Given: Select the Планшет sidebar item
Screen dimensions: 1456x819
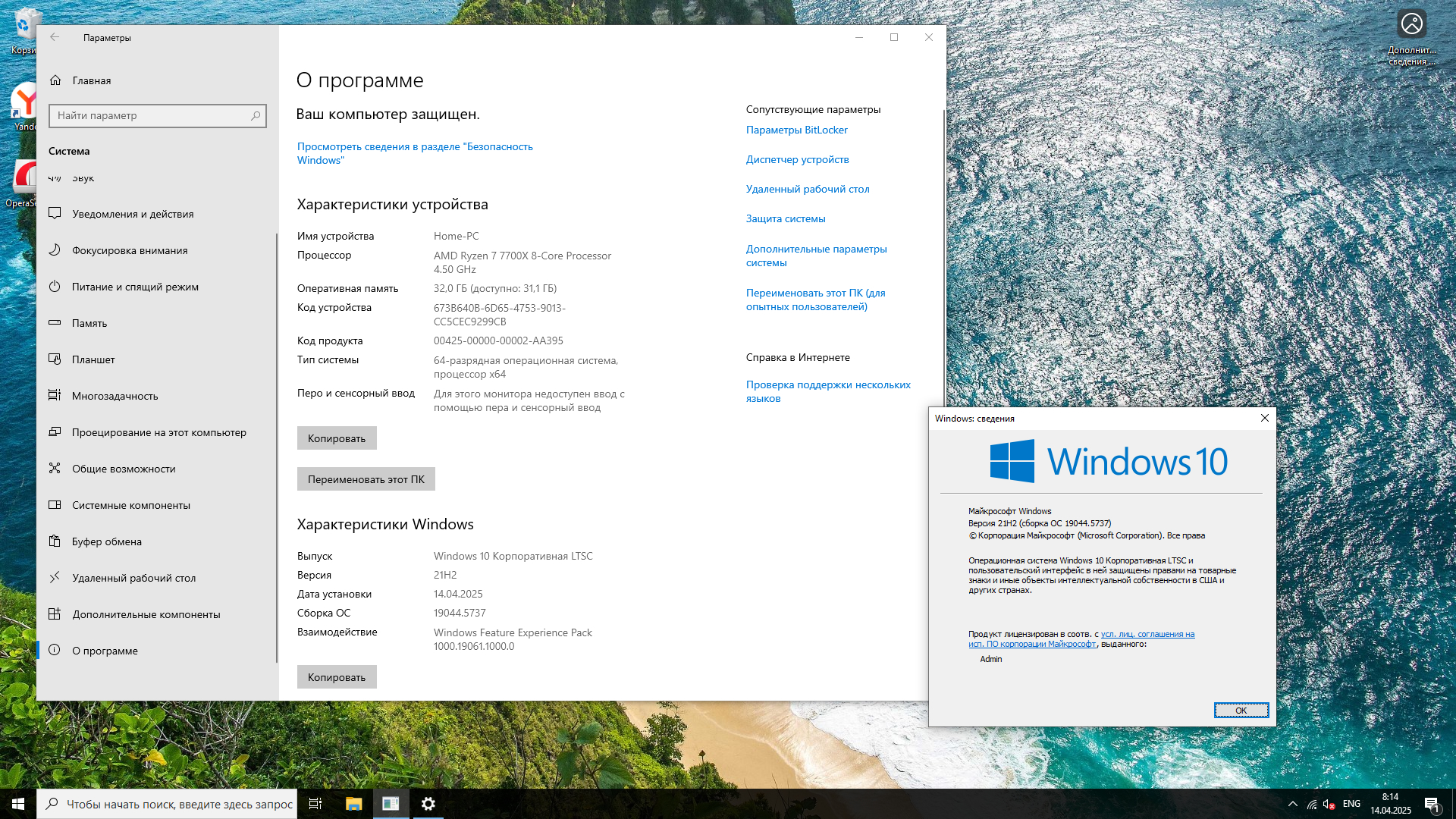Looking at the screenshot, I should point(93,359).
